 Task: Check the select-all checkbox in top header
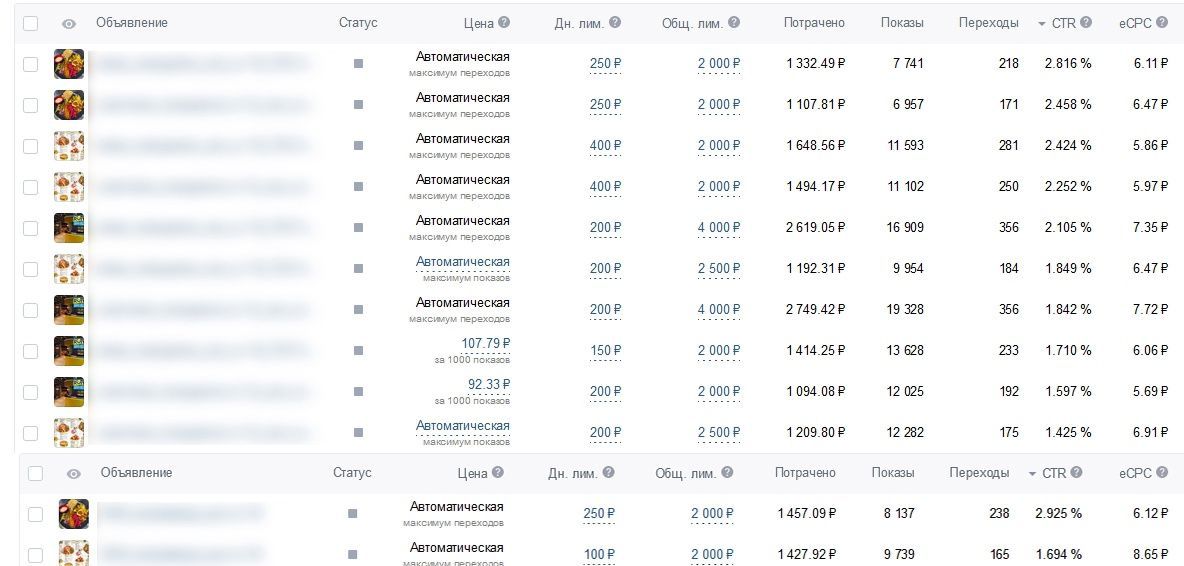pyautogui.click(x=30, y=23)
